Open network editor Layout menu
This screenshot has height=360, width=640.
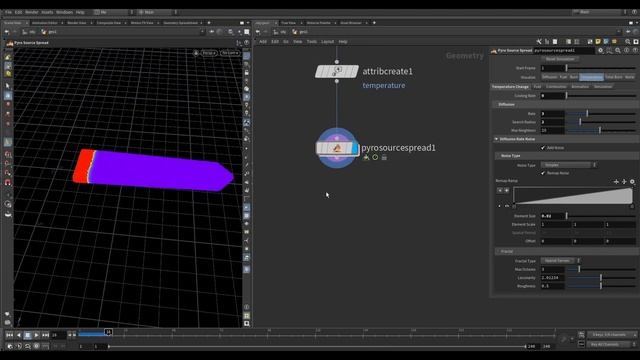327,42
